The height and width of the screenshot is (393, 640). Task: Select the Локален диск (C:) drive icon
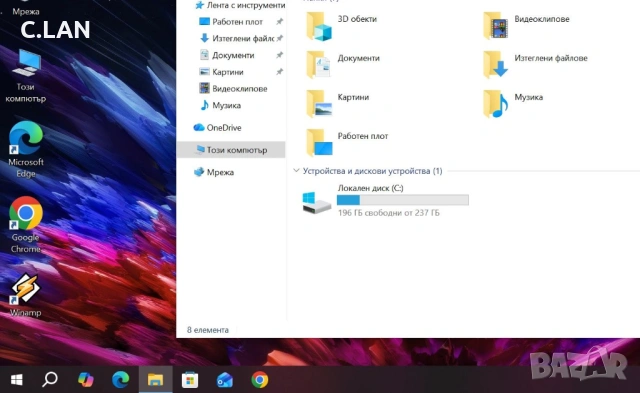click(x=316, y=202)
